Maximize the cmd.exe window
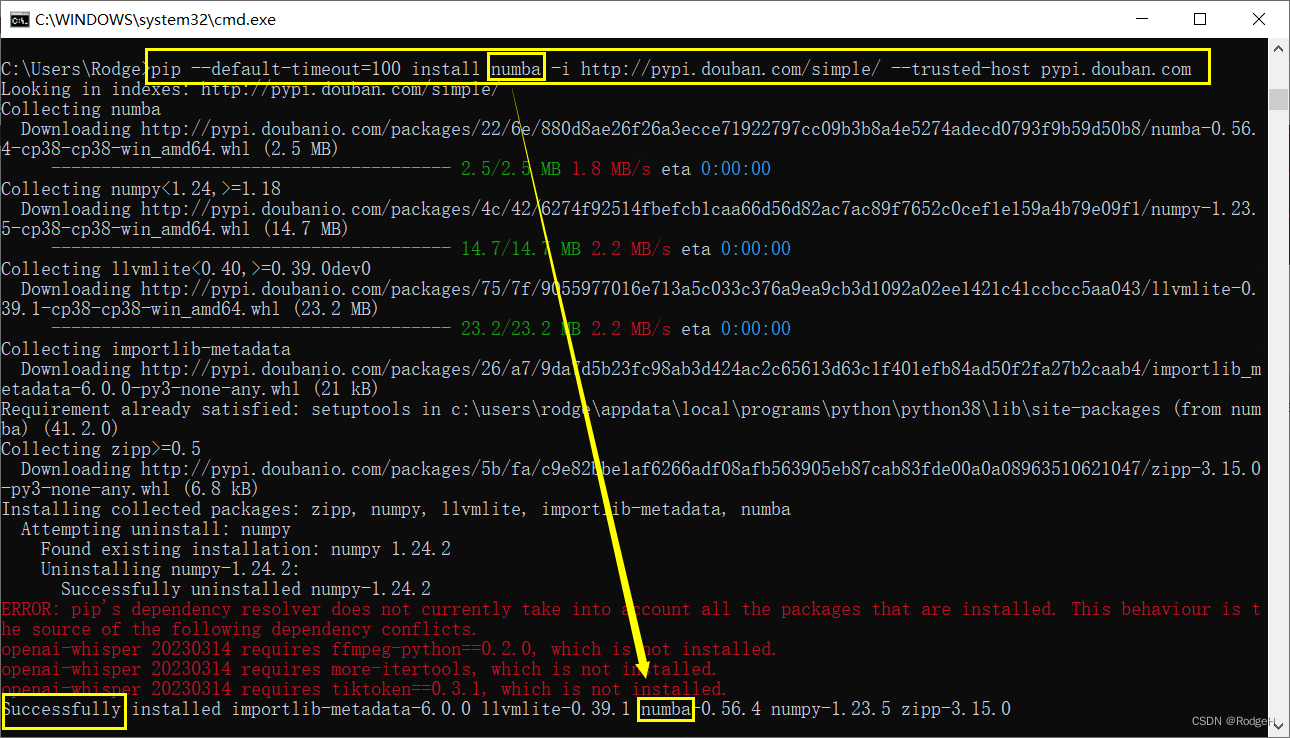This screenshot has width=1290, height=738. tap(1200, 19)
